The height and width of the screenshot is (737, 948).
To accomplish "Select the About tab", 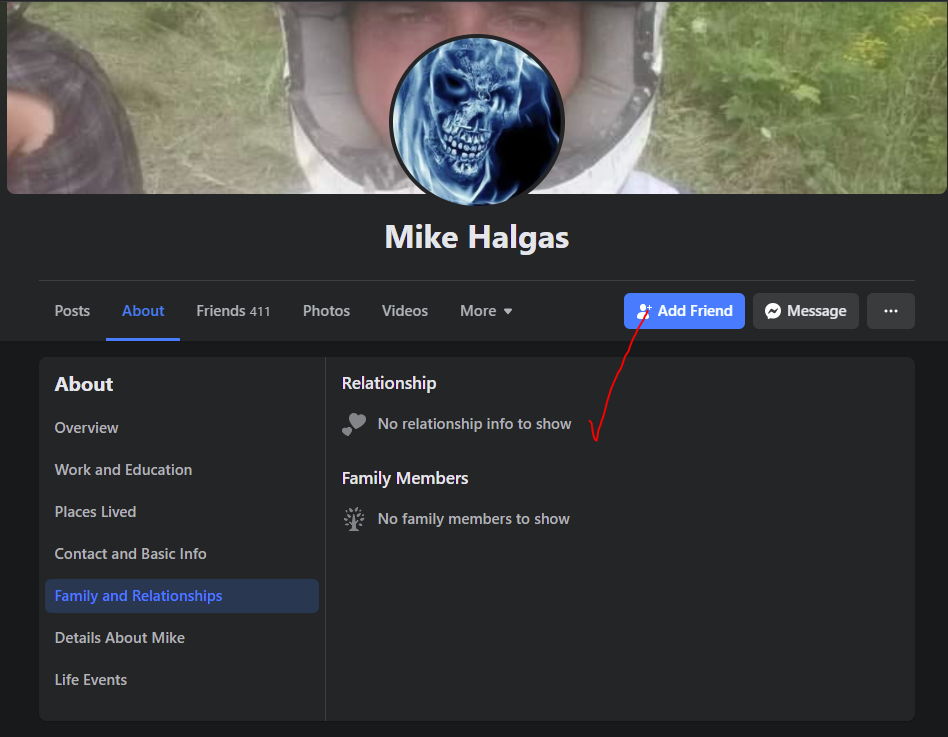I will [x=143, y=311].
